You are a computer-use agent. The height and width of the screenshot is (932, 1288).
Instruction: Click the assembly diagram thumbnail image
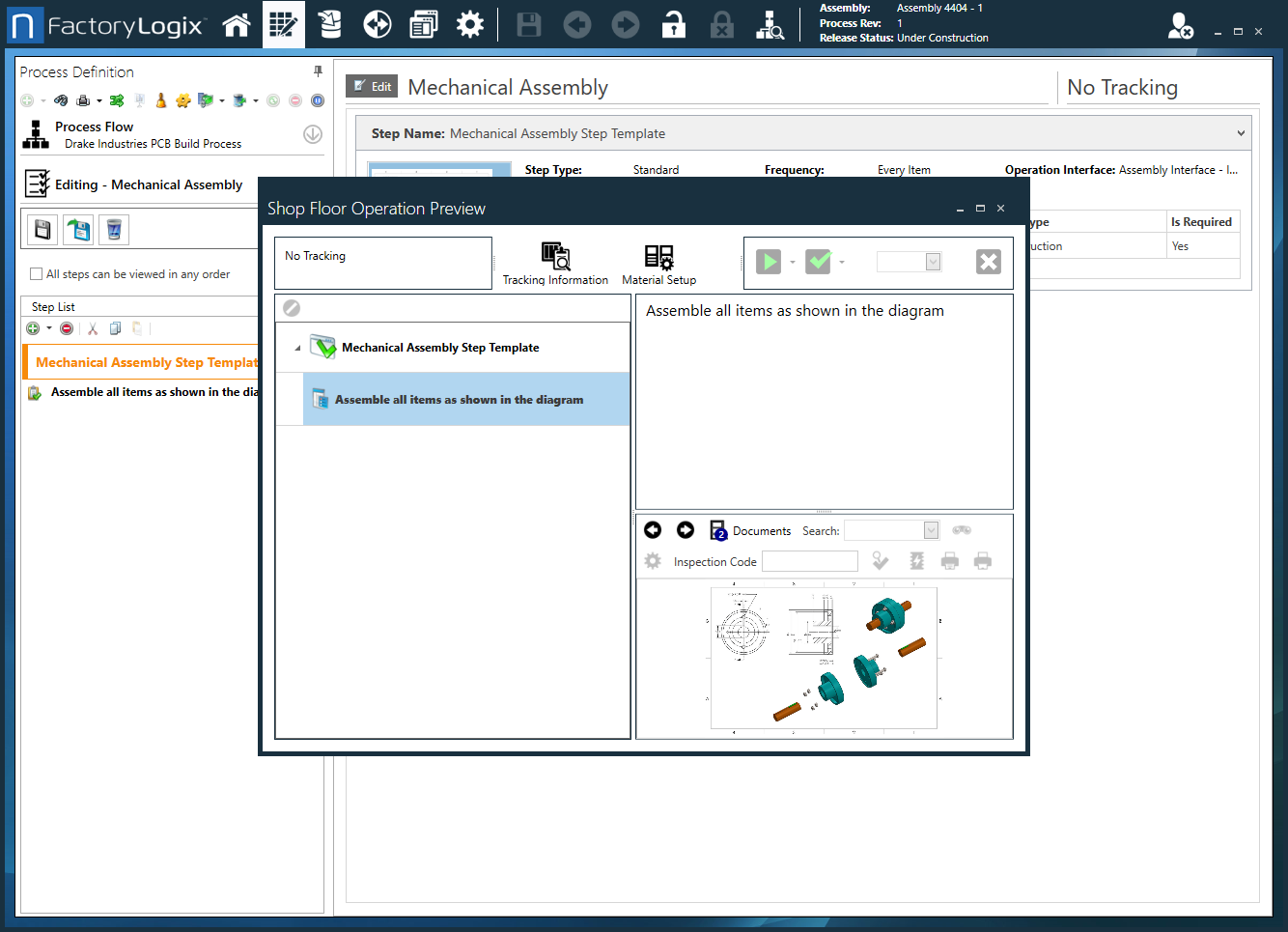click(824, 658)
